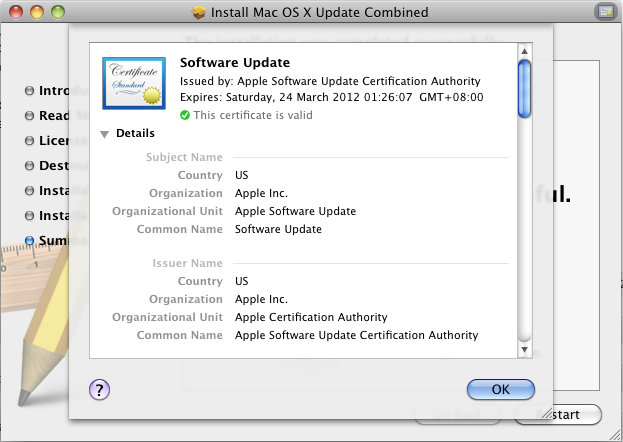Click the 'Expires: Saturday, 24 March 2012' line
Image resolution: width=623 pixels, height=442 pixels.
(x=332, y=97)
